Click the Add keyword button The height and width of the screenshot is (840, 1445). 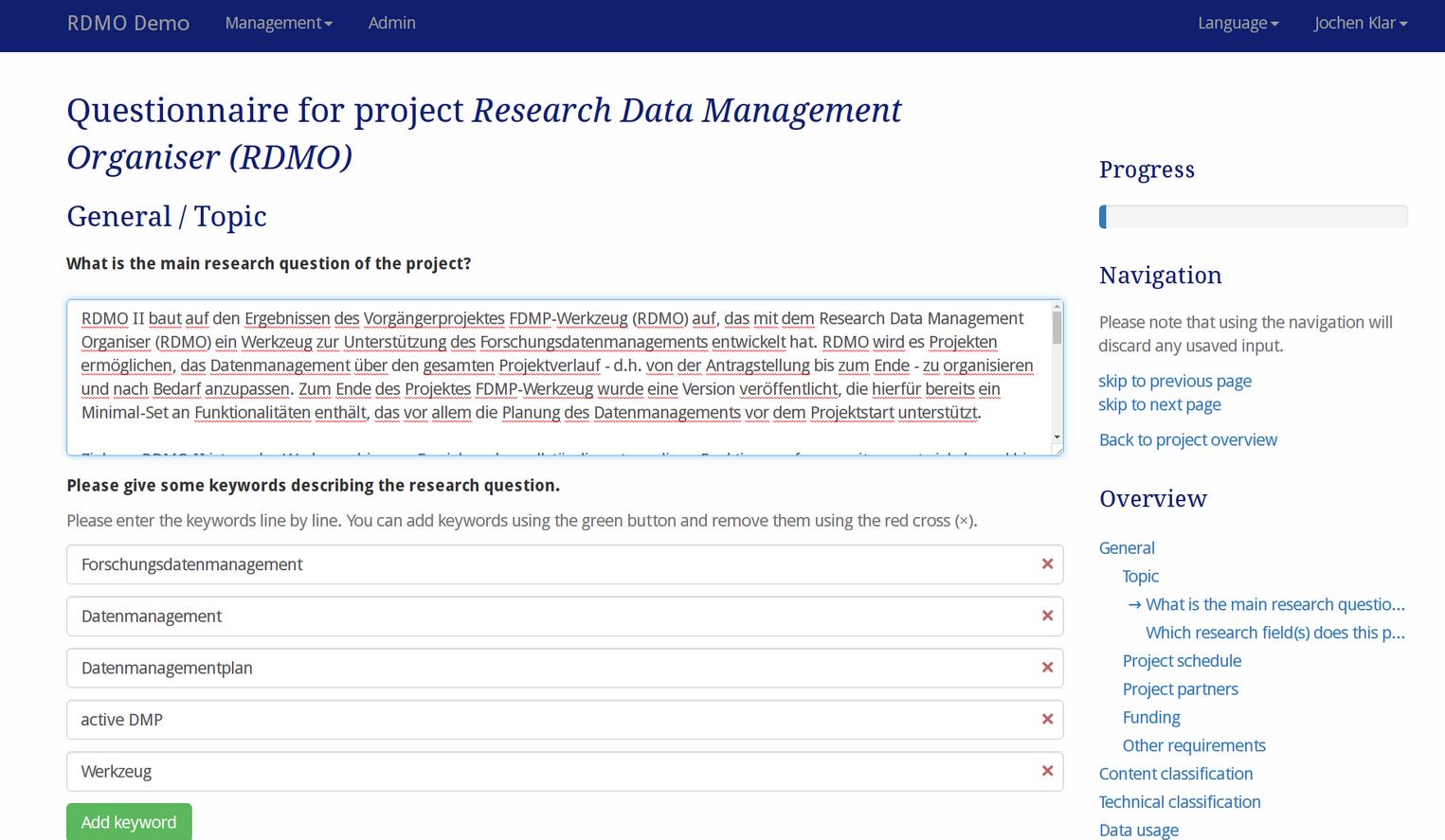(129, 822)
